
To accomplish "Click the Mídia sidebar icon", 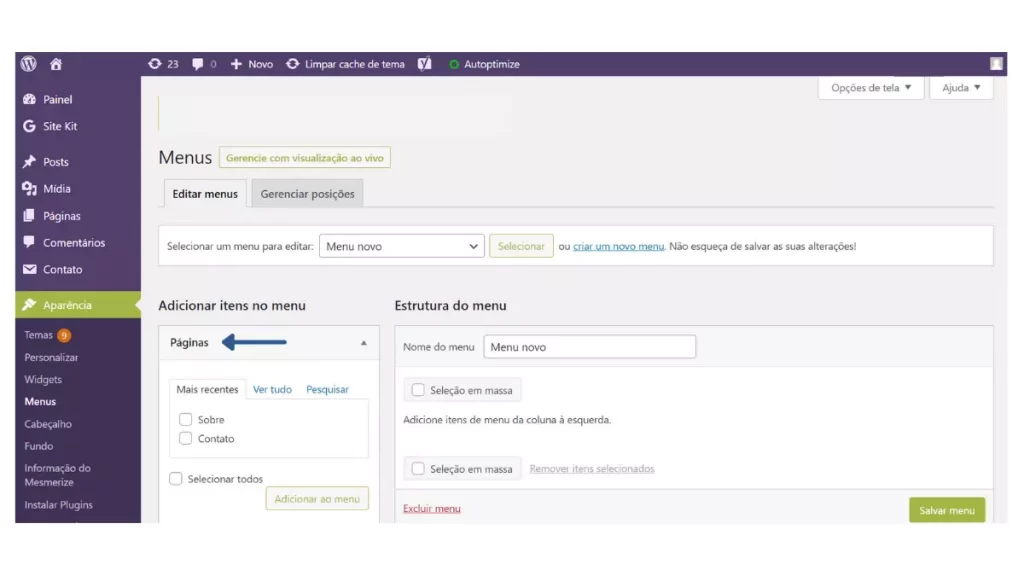I will tap(29, 189).
